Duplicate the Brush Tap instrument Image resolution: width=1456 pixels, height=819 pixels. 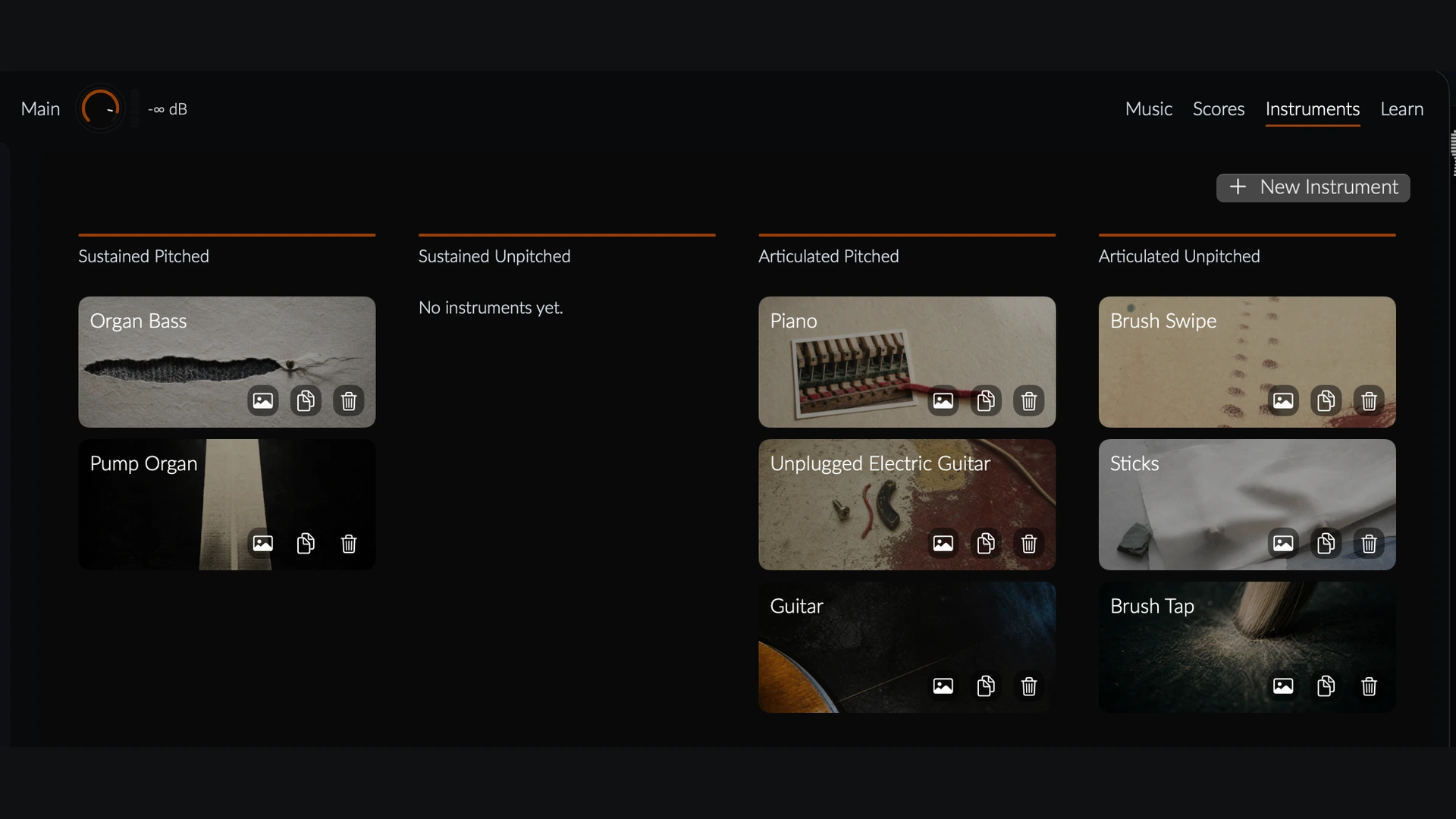coord(1326,686)
